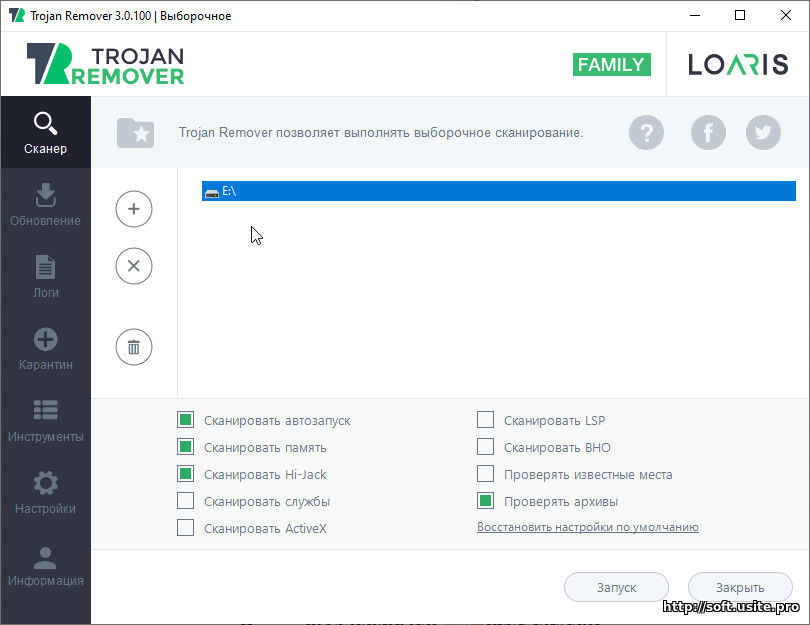Enable Сканировать службы checkbox
Screen dimensions: 810x625
click(185, 501)
